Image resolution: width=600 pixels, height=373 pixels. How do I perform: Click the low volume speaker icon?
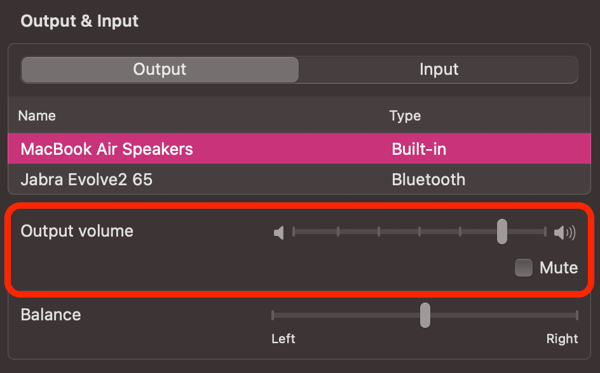279,232
